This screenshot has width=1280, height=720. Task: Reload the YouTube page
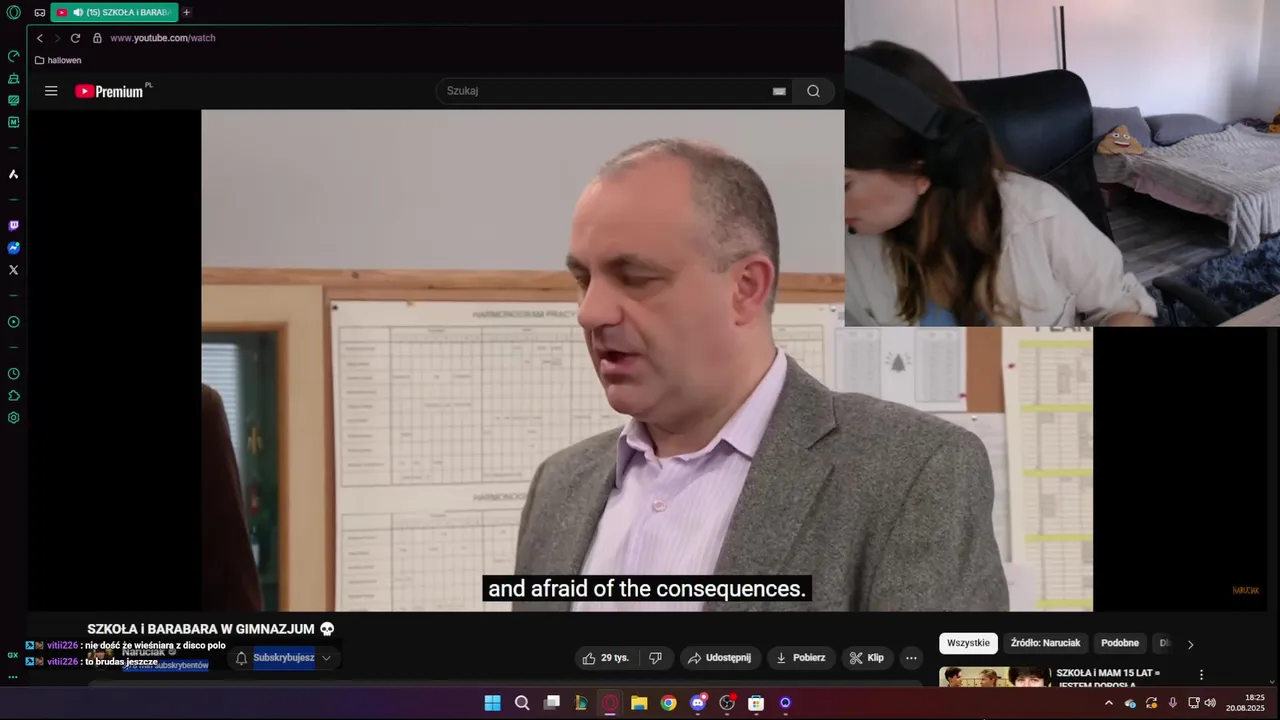(x=75, y=38)
